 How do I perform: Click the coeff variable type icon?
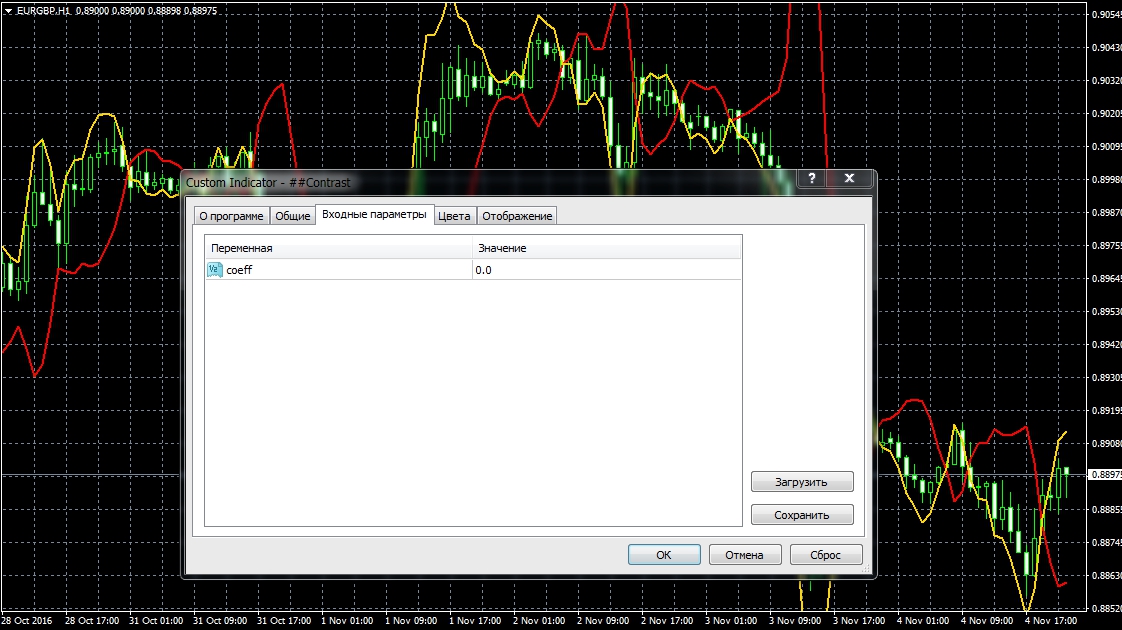pyautogui.click(x=215, y=270)
